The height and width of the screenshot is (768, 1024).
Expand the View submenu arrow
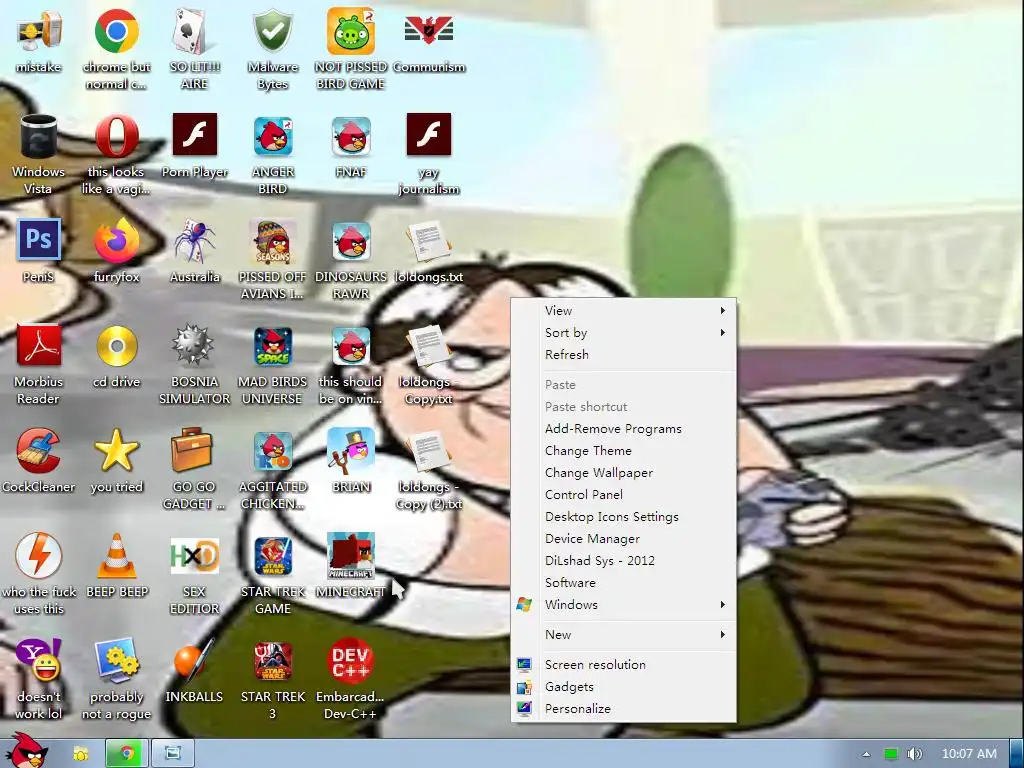click(722, 310)
